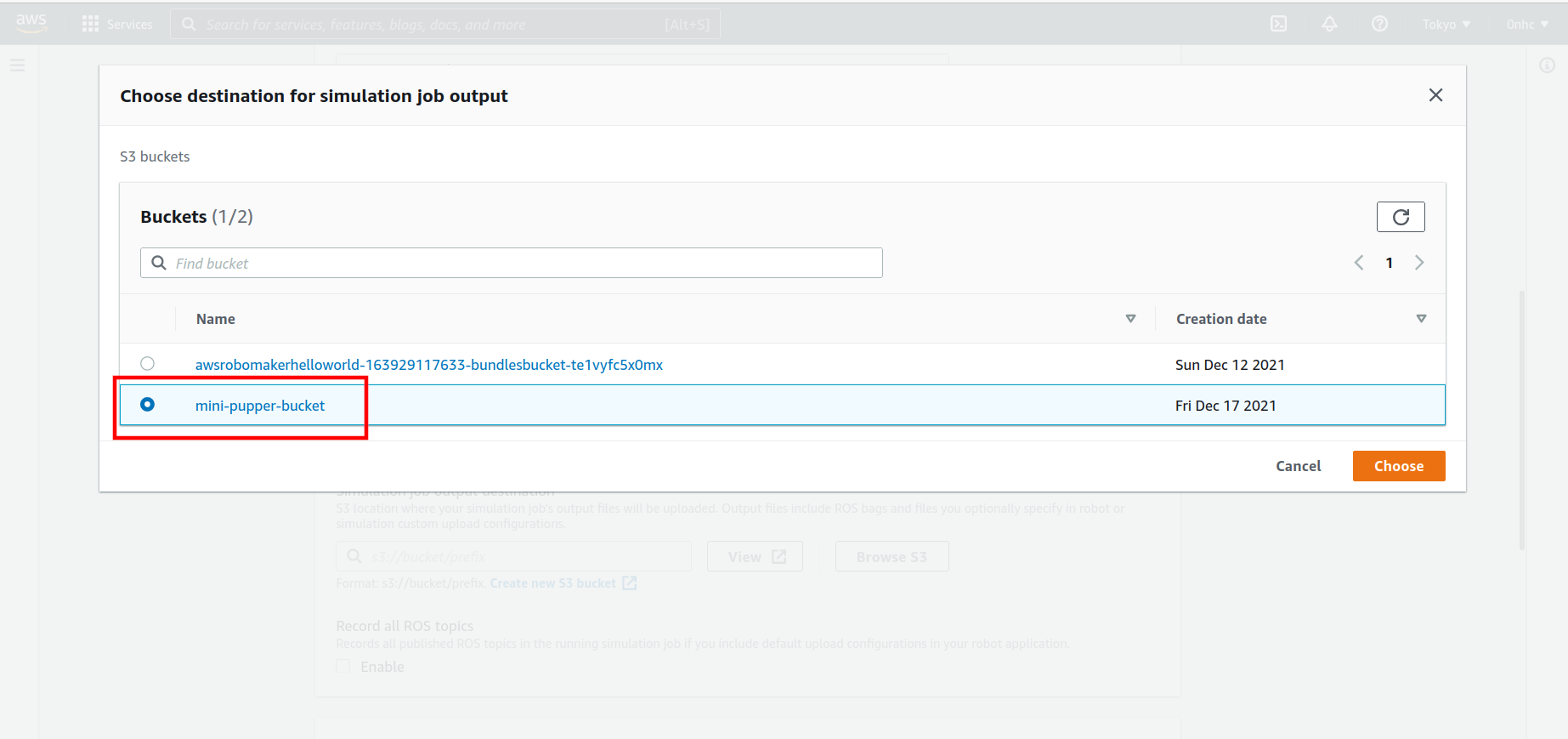This screenshot has width=1568, height=739.
Task: Click the AWS logo home icon
Action: tap(31, 23)
